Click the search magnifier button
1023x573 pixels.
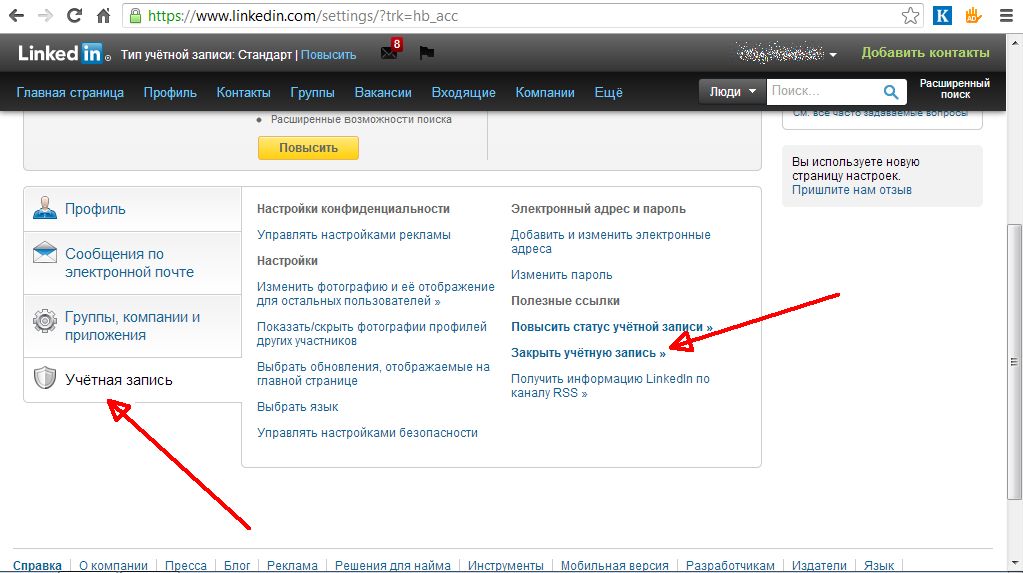891,92
